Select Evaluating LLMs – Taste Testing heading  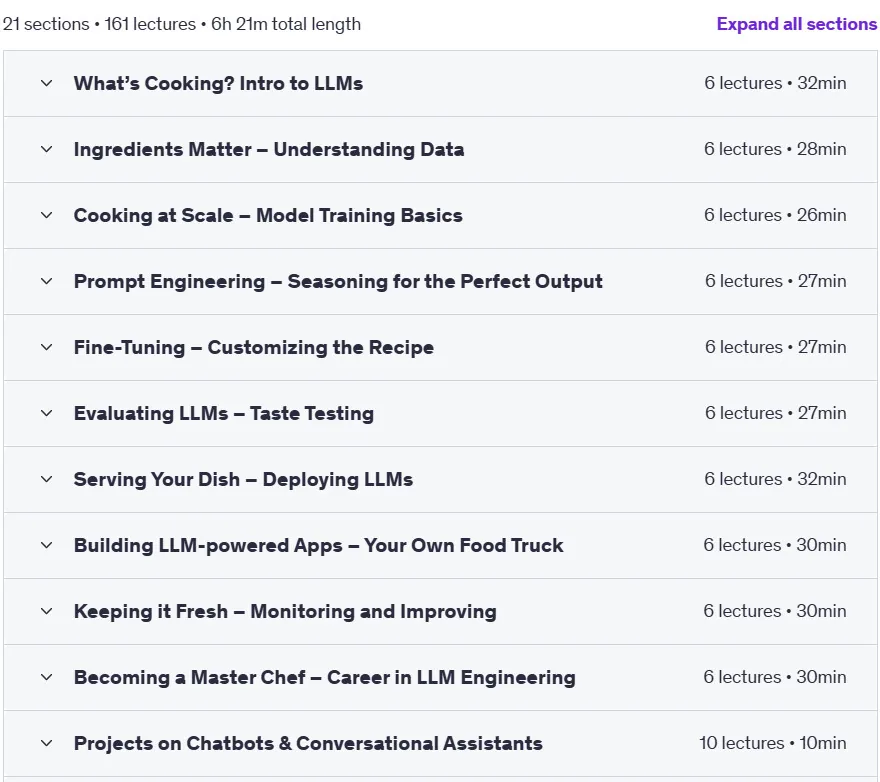point(223,414)
